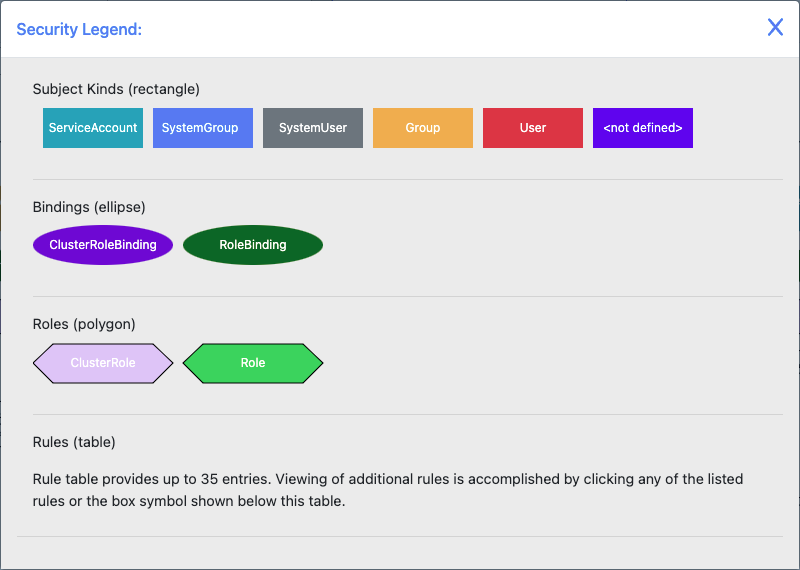Click the rule table description paragraph

coord(388,490)
